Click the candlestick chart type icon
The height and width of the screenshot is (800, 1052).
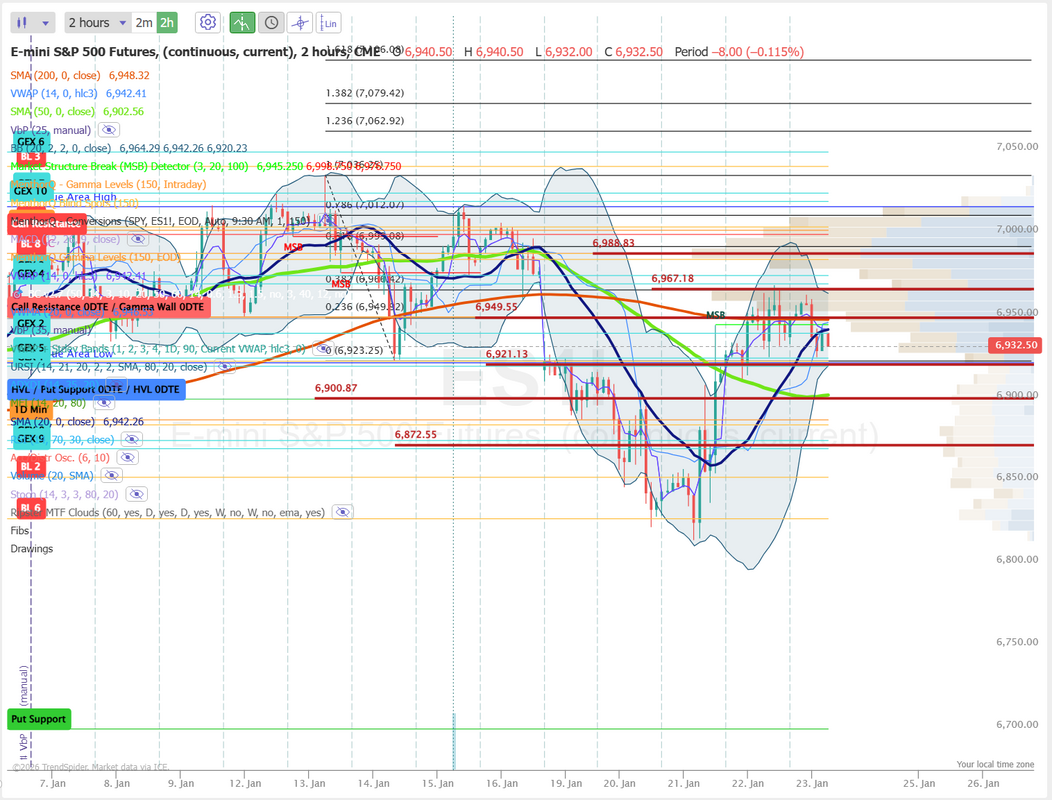click(24, 22)
